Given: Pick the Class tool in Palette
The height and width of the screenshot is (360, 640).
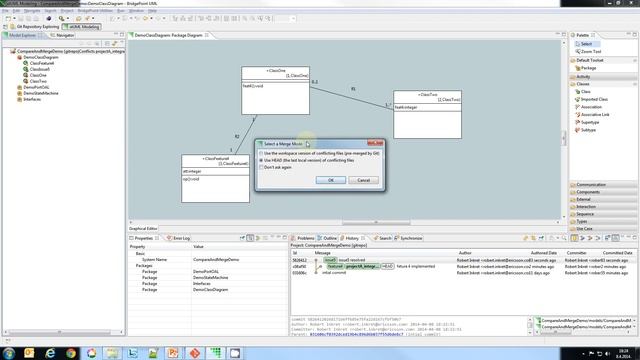Looking at the screenshot, I should coord(583,92).
